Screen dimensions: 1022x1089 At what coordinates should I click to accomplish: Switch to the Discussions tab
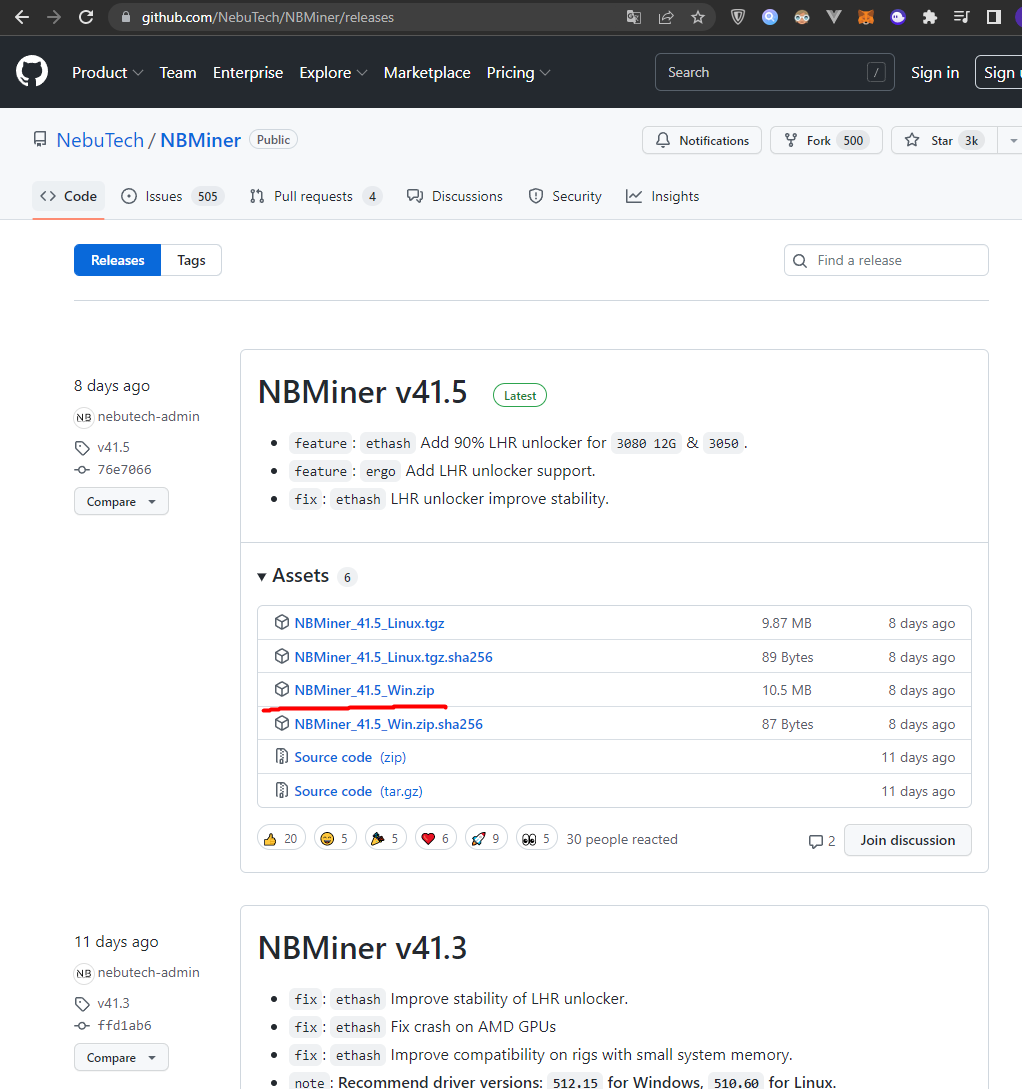pyautogui.click(x=455, y=196)
